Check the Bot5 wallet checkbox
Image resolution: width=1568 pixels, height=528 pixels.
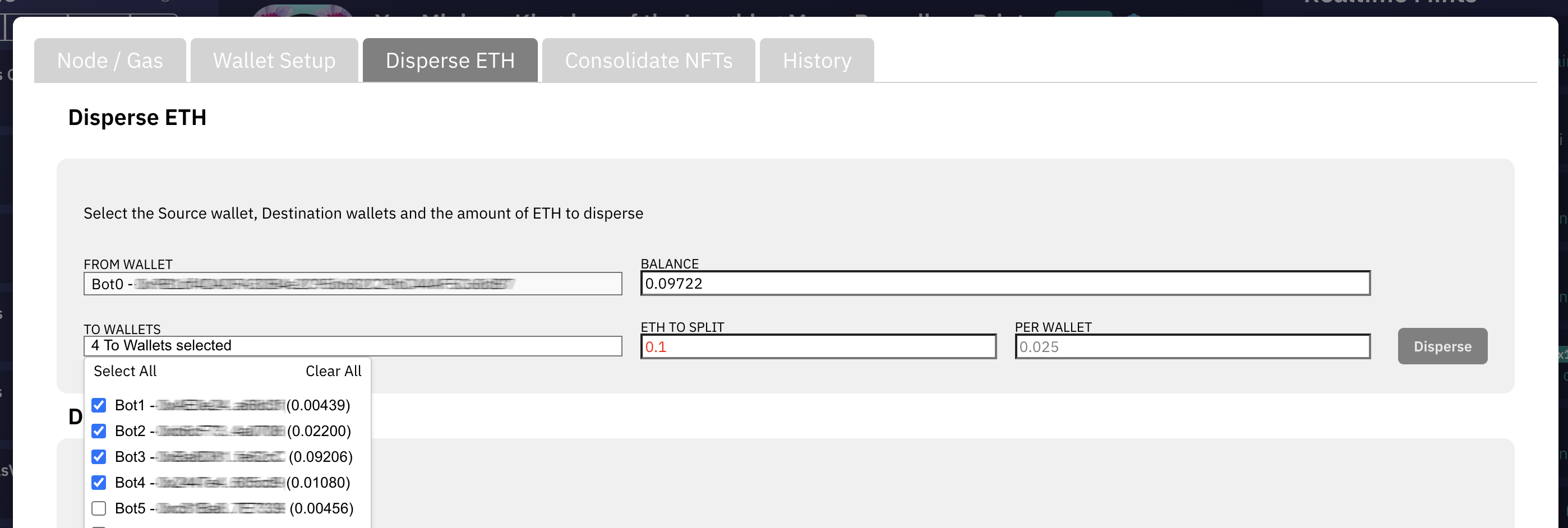99,508
